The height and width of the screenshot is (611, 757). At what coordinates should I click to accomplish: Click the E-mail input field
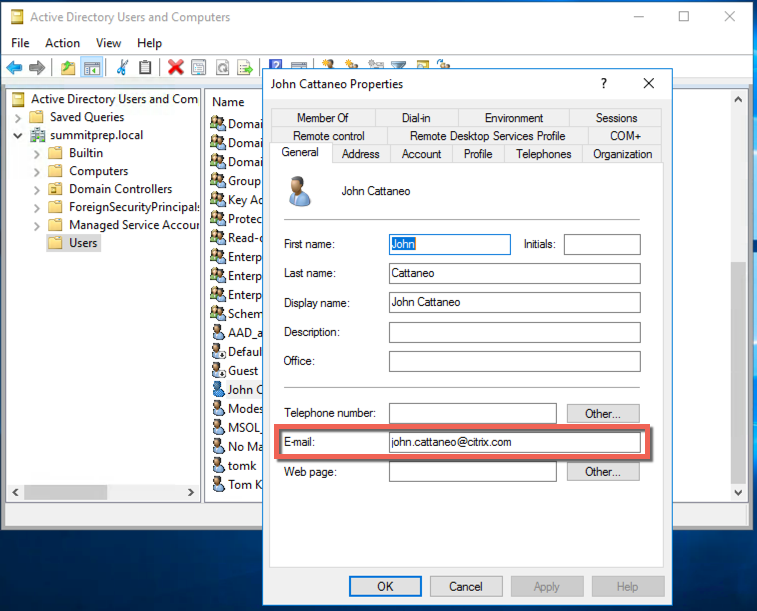514,442
